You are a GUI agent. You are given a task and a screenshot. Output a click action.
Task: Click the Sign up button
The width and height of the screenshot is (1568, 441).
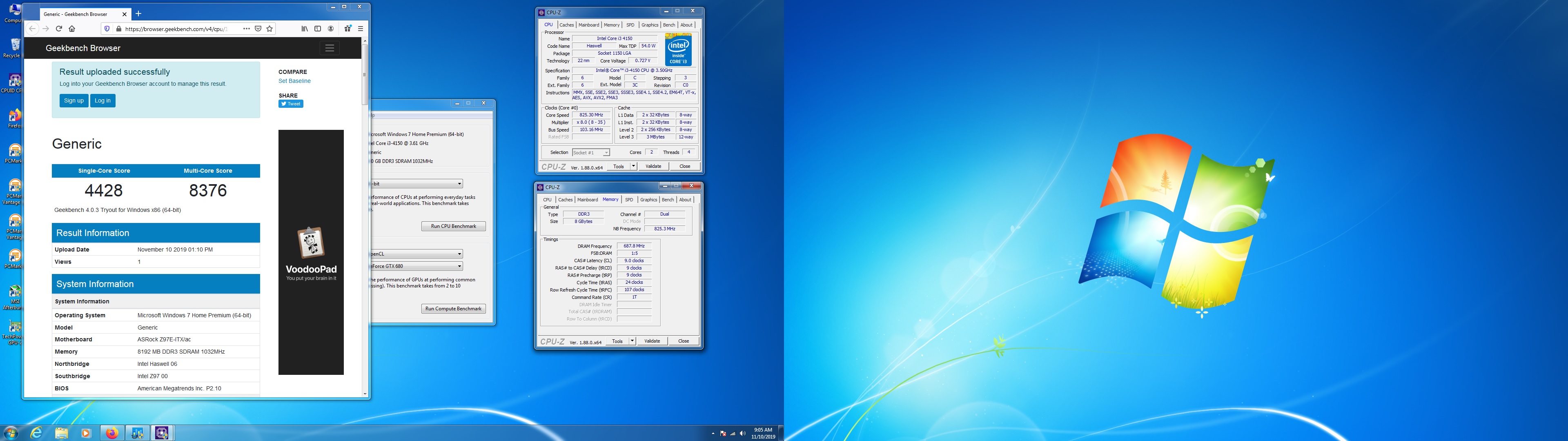pyautogui.click(x=73, y=100)
